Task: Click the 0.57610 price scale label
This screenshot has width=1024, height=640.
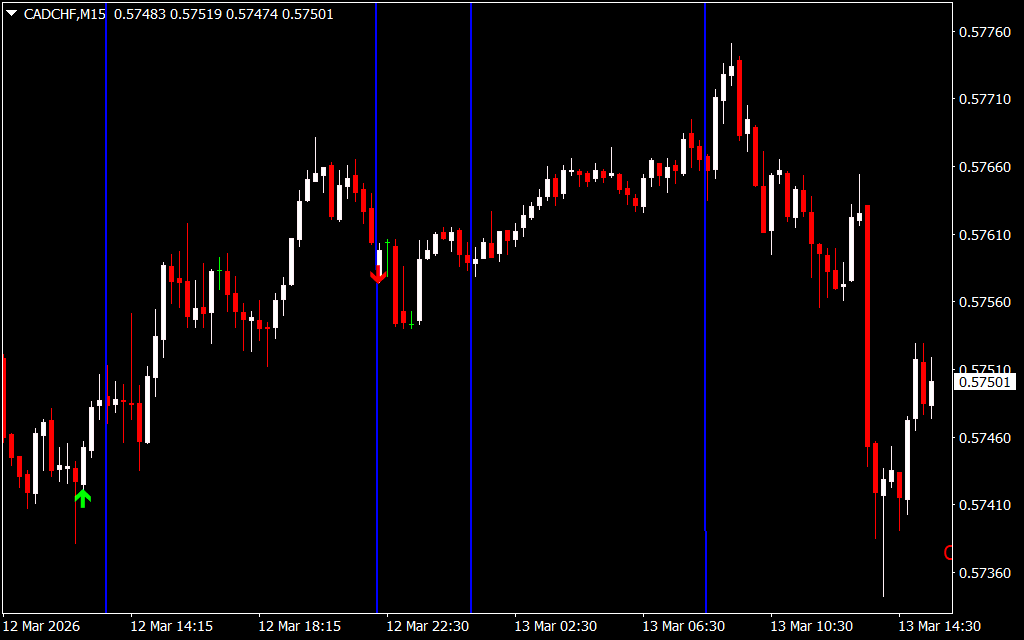Action: tap(984, 235)
